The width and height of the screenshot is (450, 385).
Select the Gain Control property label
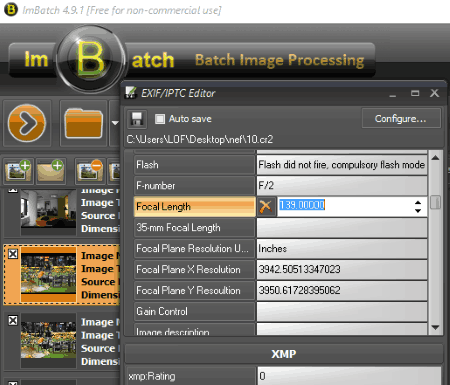[195, 311]
